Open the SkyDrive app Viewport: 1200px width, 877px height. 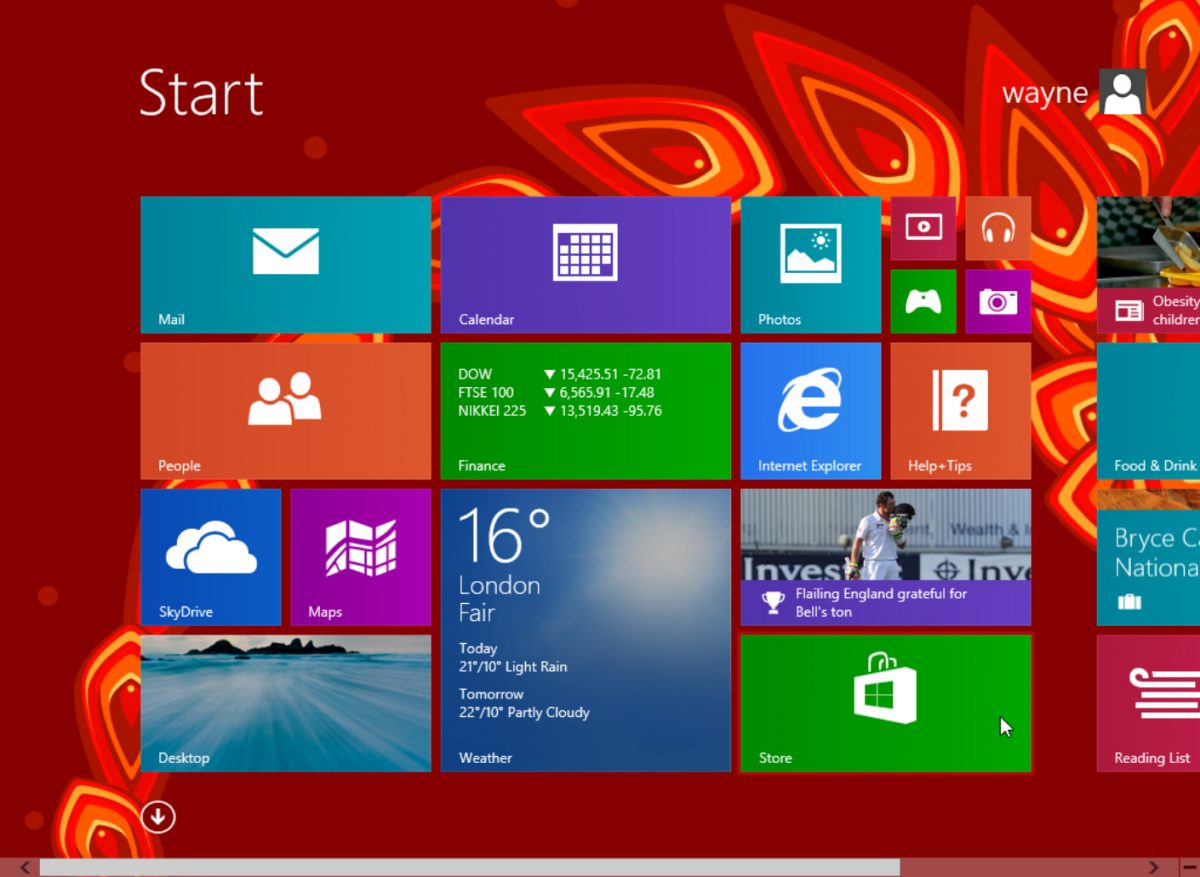pyautogui.click(x=210, y=557)
